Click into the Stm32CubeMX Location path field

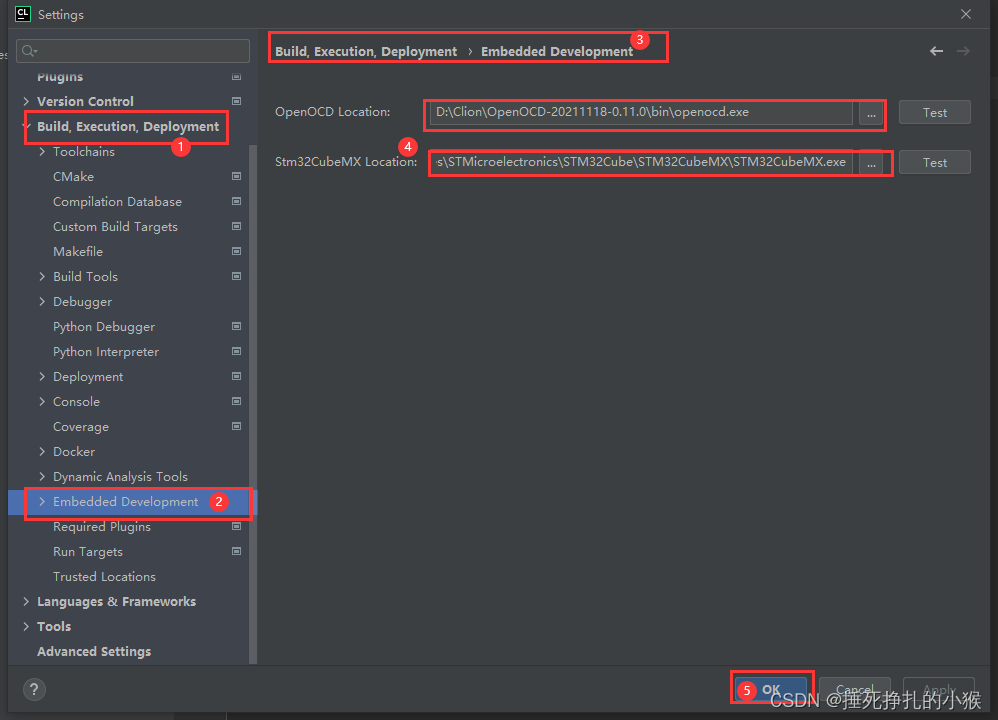[x=642, y=163]
